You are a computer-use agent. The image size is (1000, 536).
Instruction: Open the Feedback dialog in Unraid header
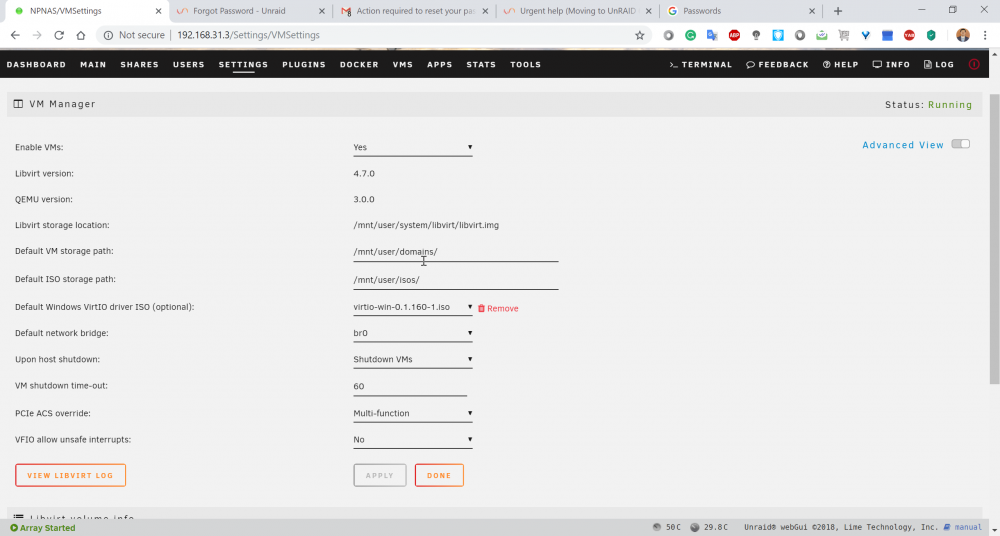[777, 64]
